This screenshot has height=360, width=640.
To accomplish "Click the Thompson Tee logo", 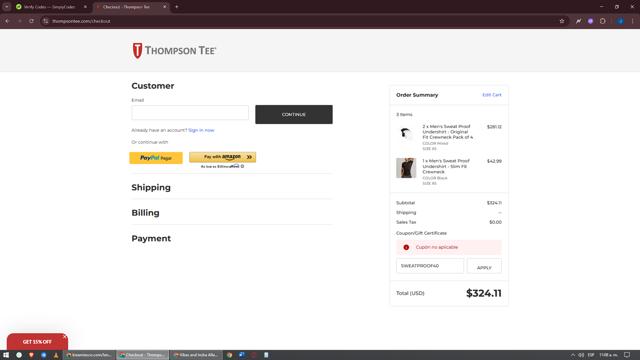I will click(x=174, y=51).
